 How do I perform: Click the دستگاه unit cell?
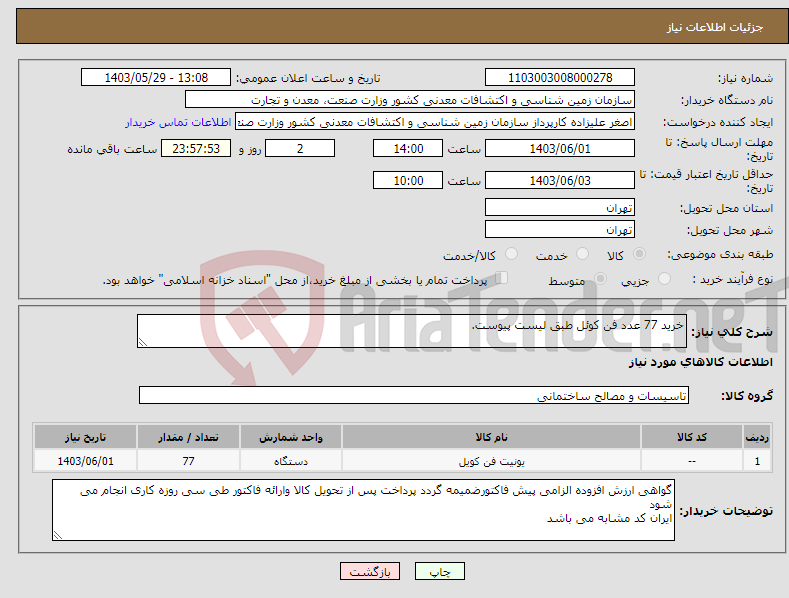(291, 461)
